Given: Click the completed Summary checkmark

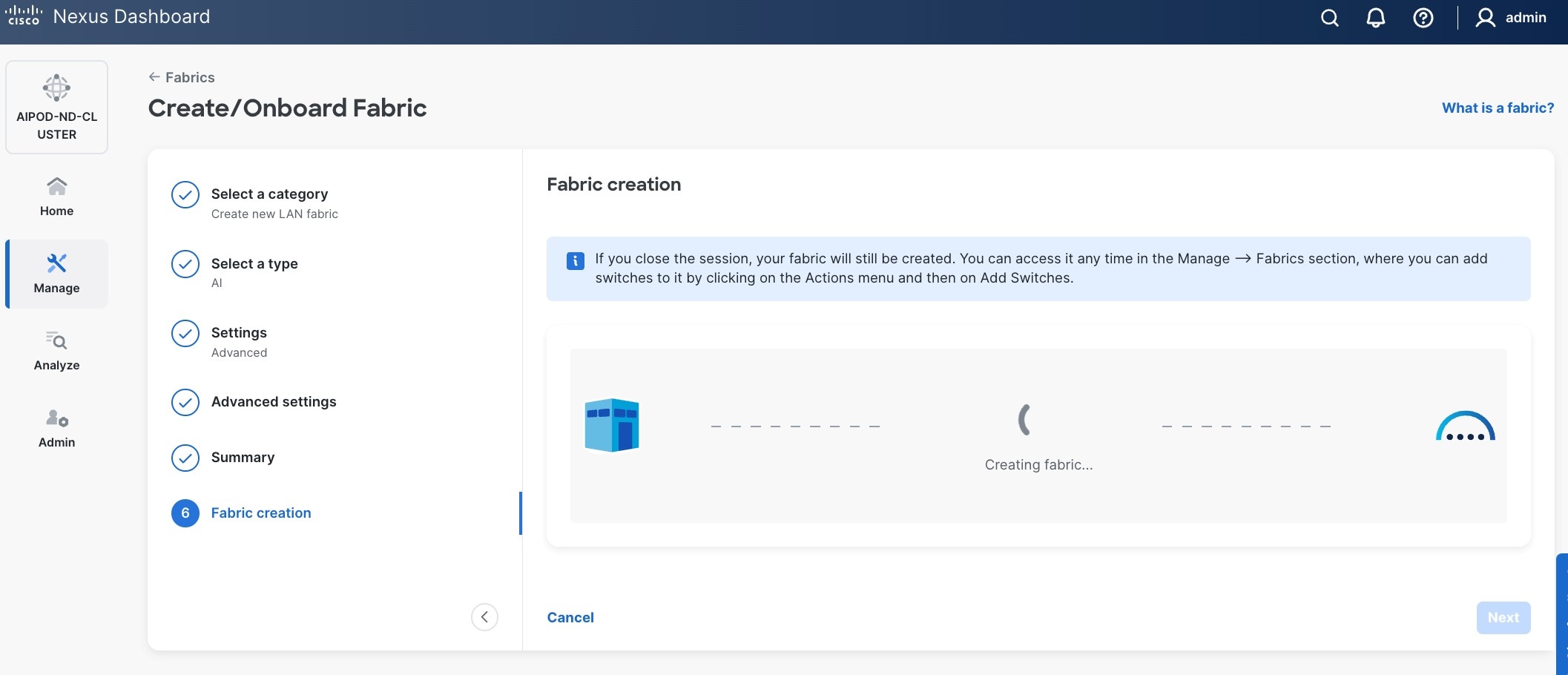Looking at the screenshot, I should (x=185, y=458).
